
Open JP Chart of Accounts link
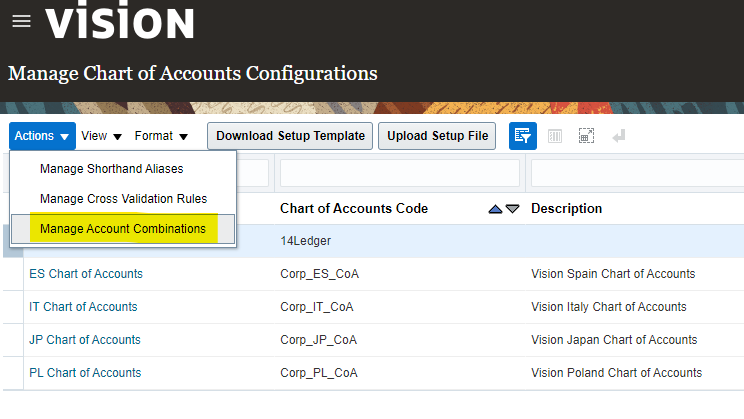[x=85, y=340]
